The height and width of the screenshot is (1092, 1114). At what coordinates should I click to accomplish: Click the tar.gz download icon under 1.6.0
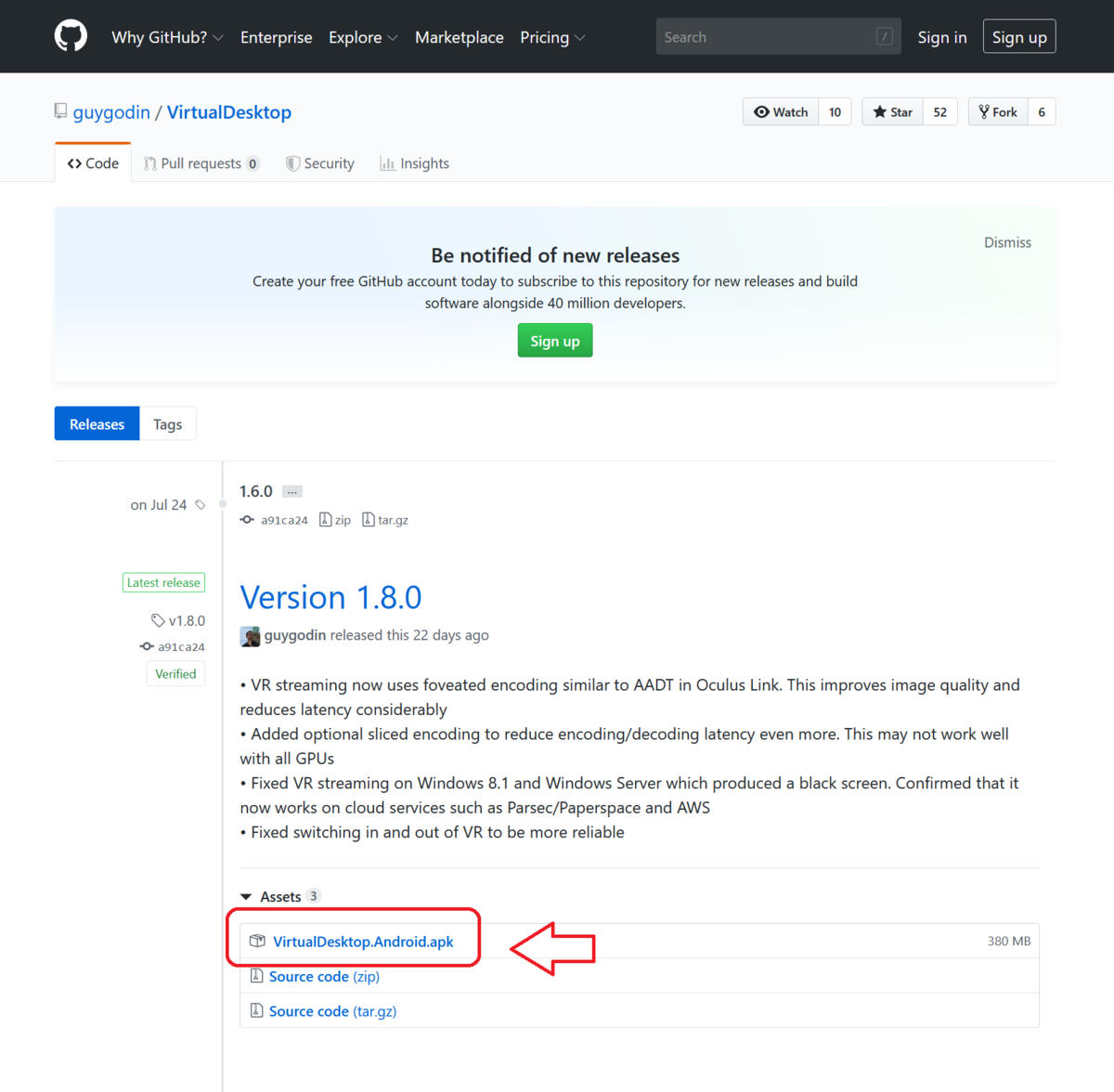click(x=370, y=520)
